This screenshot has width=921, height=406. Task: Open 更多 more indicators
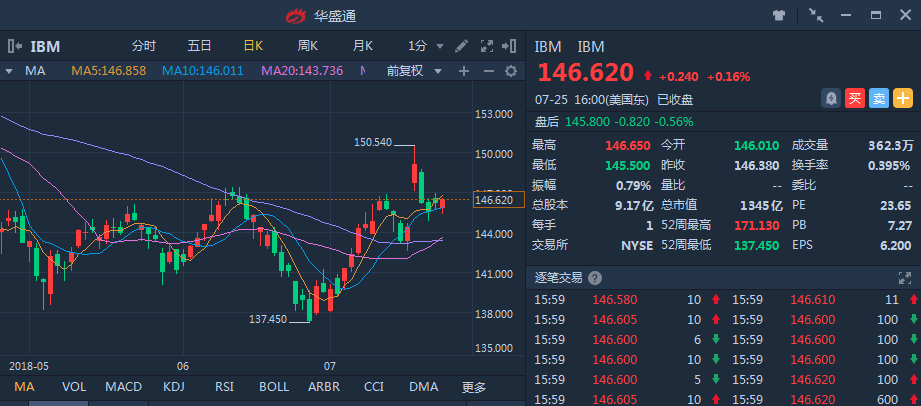(474, 387)
